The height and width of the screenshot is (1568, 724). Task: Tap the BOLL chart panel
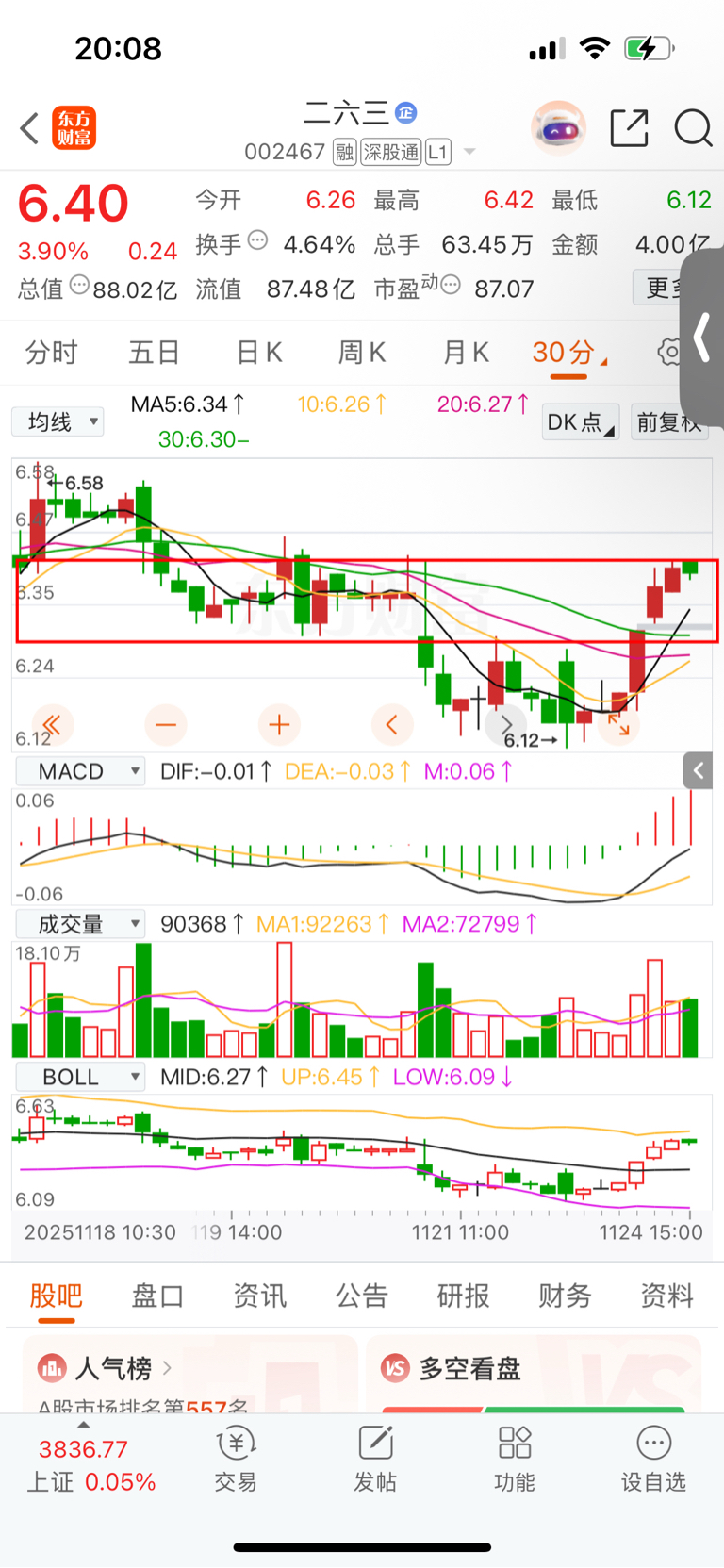(x=362, y=1152)
